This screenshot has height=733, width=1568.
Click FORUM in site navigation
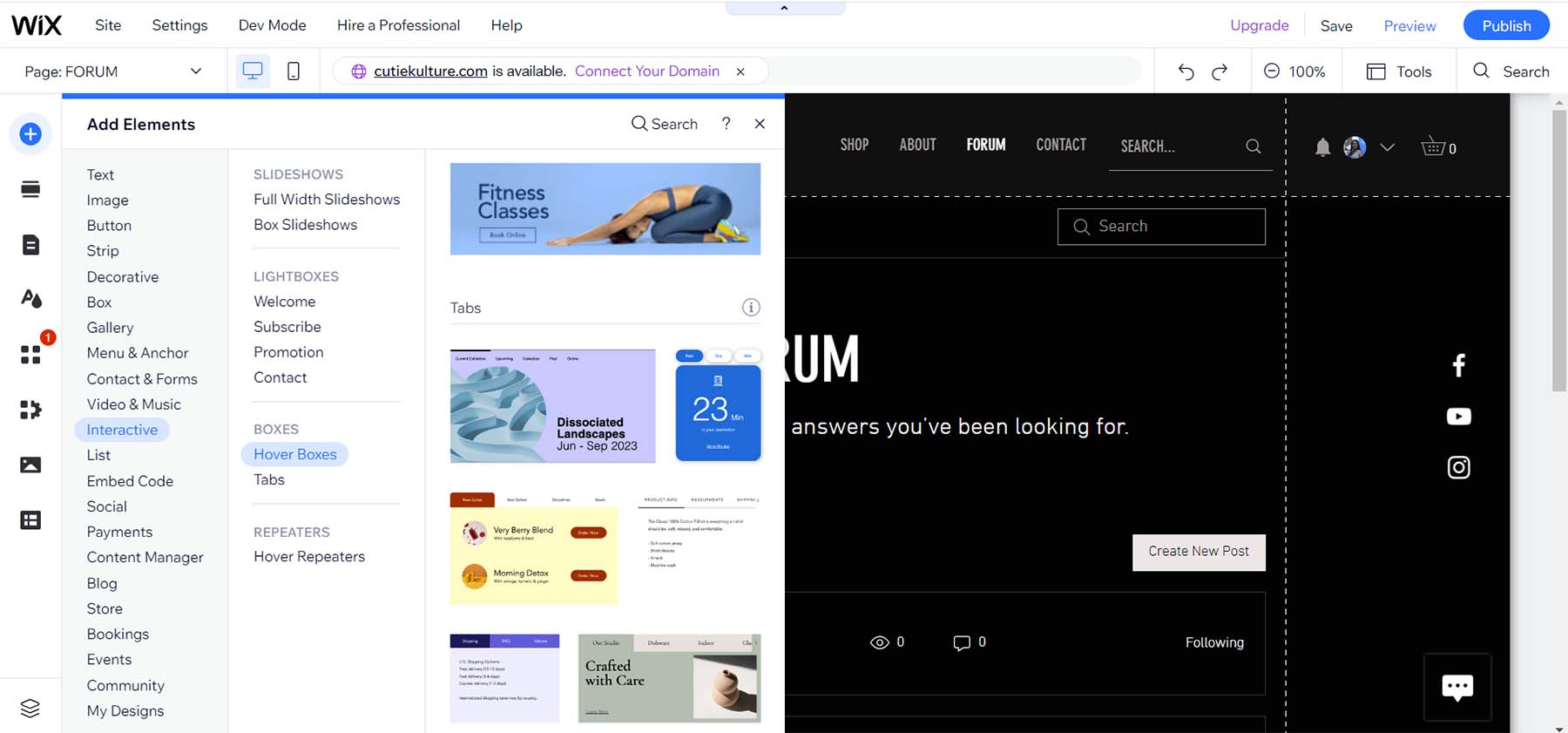[986, 145]
